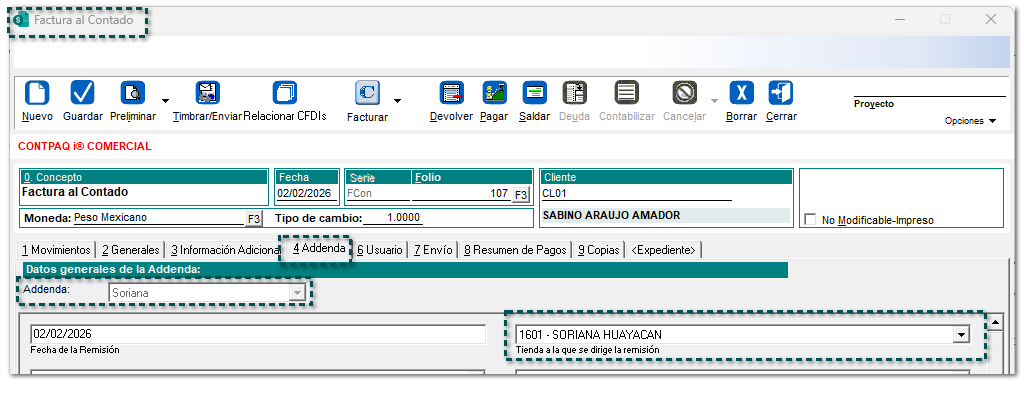Click the CONTPAQ i® COMERCIAL label
Screen dimensions: 1024x400
[x=84, y=146]
